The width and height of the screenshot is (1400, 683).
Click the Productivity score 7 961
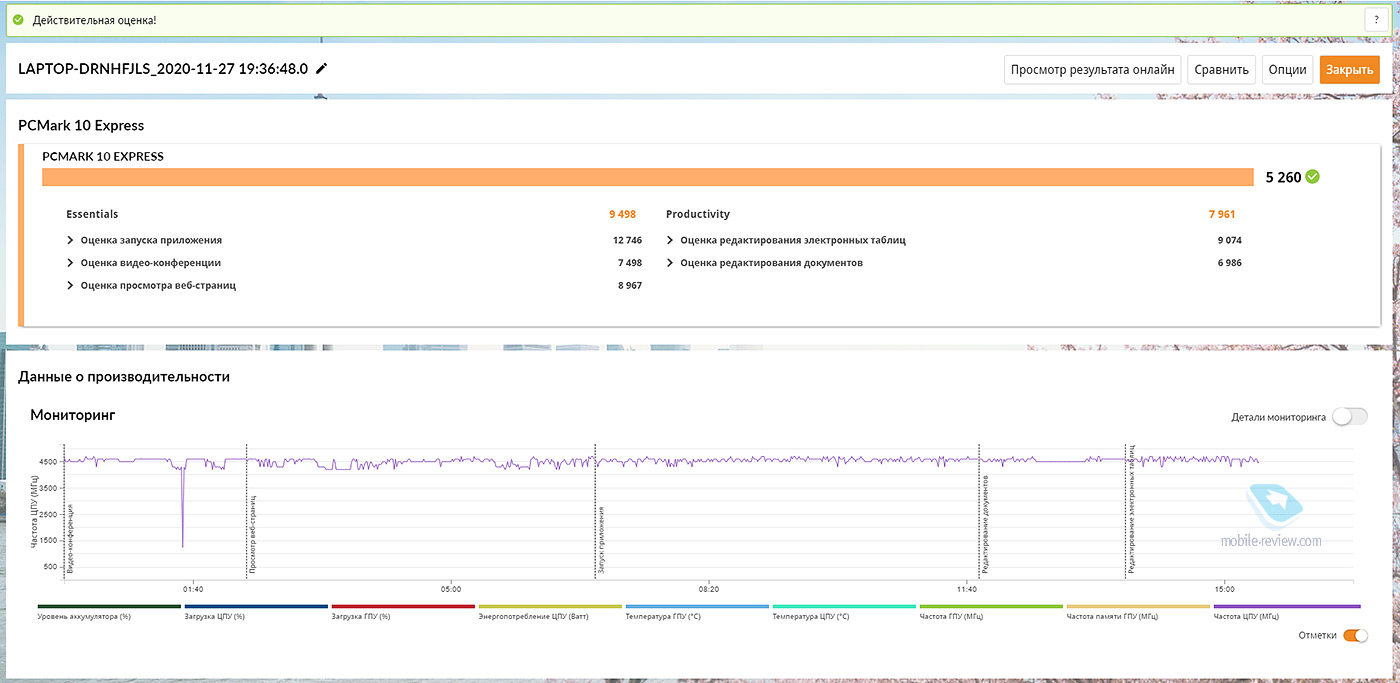pyautogui.click(x=1224, y=214)
